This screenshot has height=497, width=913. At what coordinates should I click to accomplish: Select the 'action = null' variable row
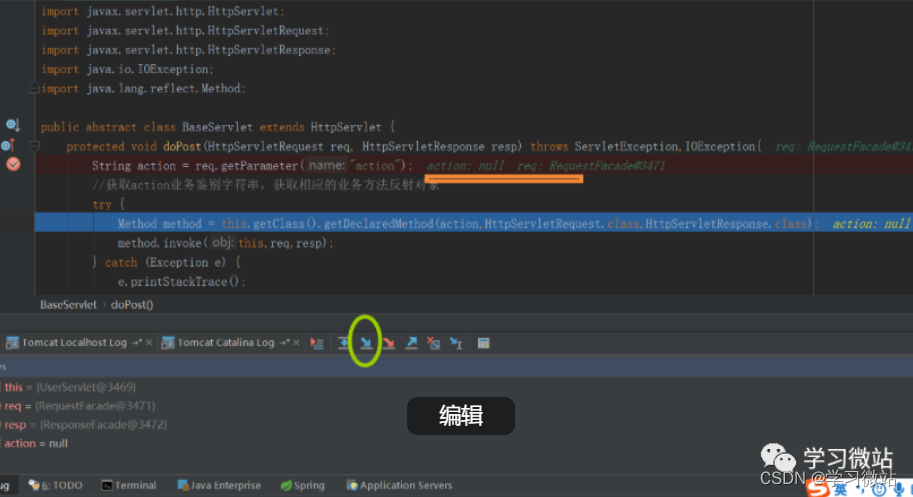[36, 443]
